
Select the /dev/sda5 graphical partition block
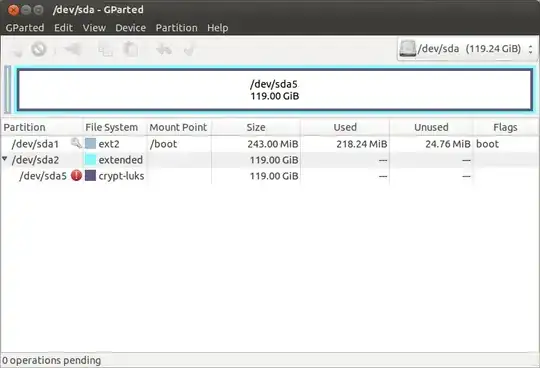(x=274, y=90)
